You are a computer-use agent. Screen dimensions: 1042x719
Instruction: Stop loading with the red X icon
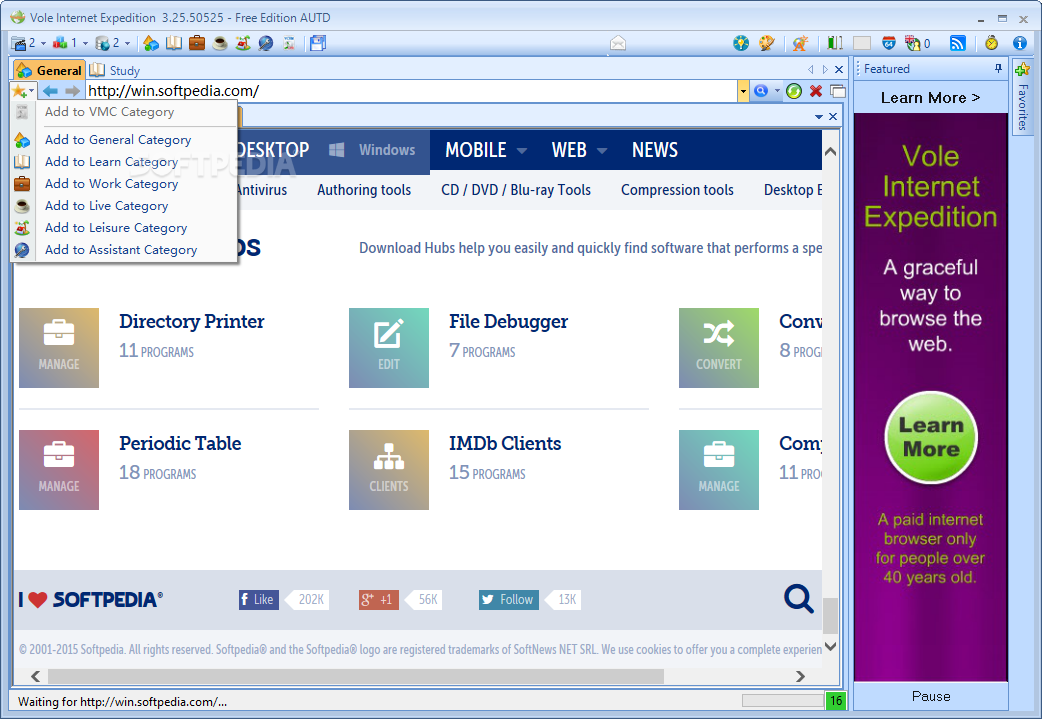[816, 91]
